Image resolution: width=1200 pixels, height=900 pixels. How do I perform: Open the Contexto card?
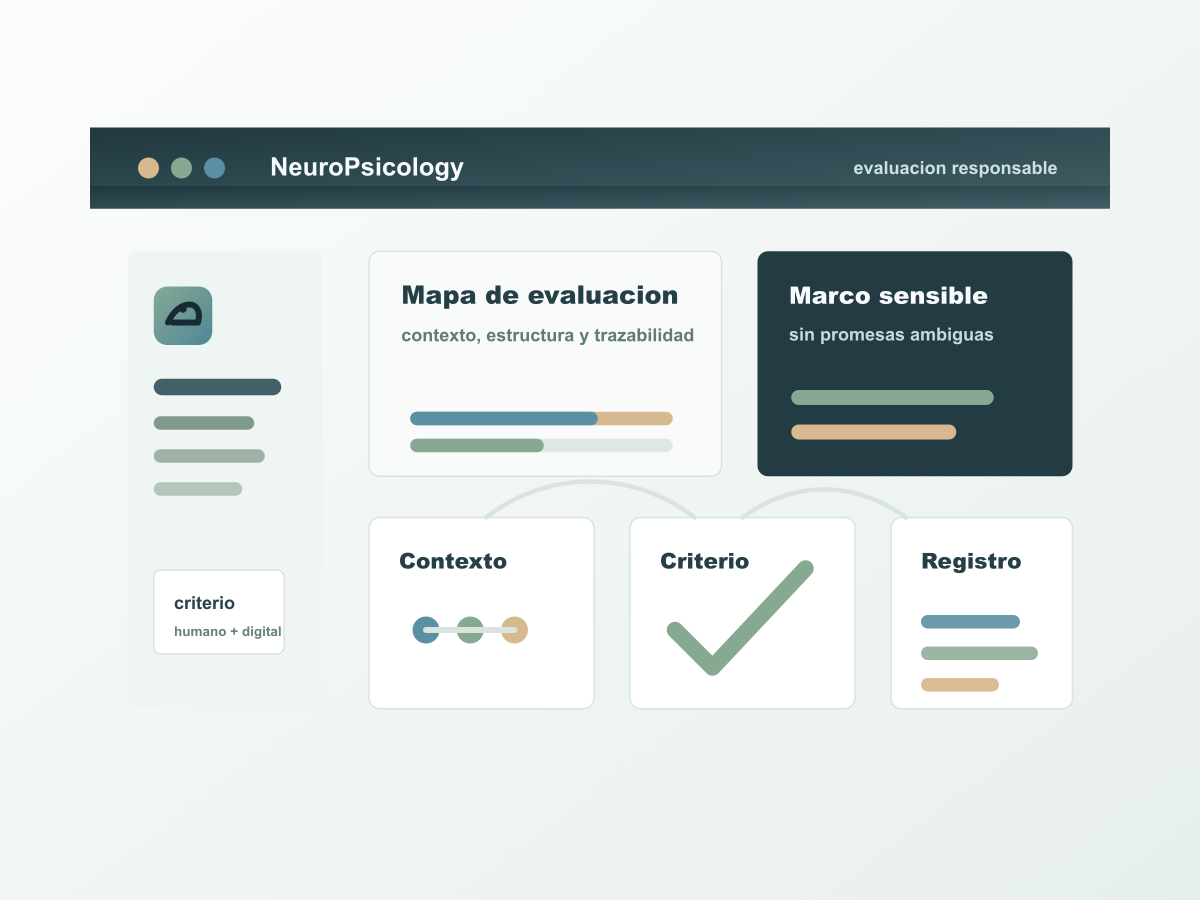(x=481, y=613)
